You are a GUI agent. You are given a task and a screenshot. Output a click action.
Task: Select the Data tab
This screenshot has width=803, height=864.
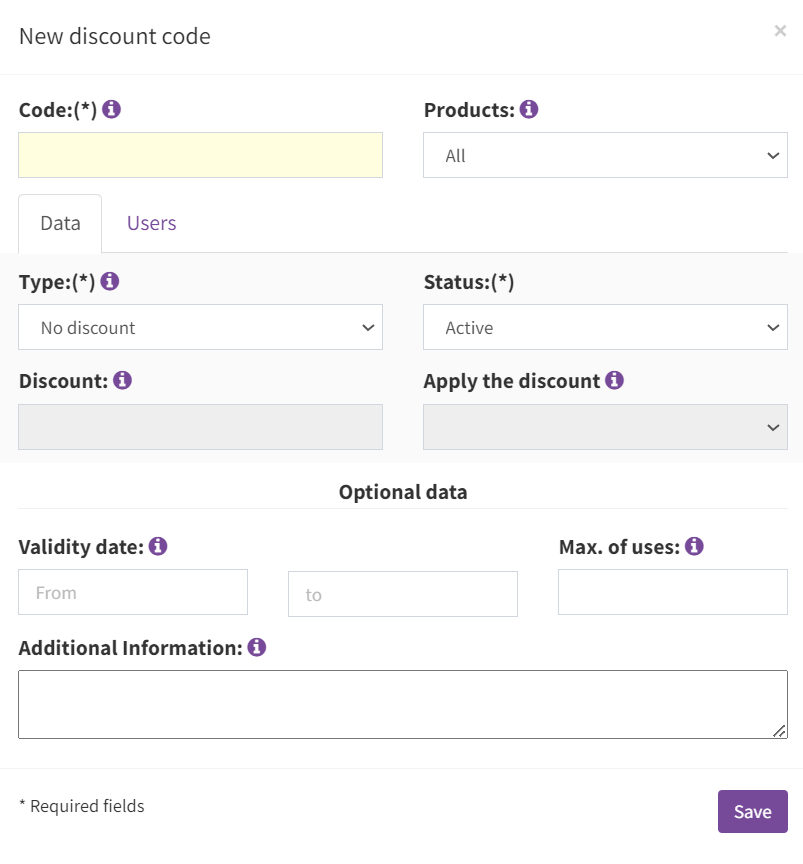pos(60,223)
